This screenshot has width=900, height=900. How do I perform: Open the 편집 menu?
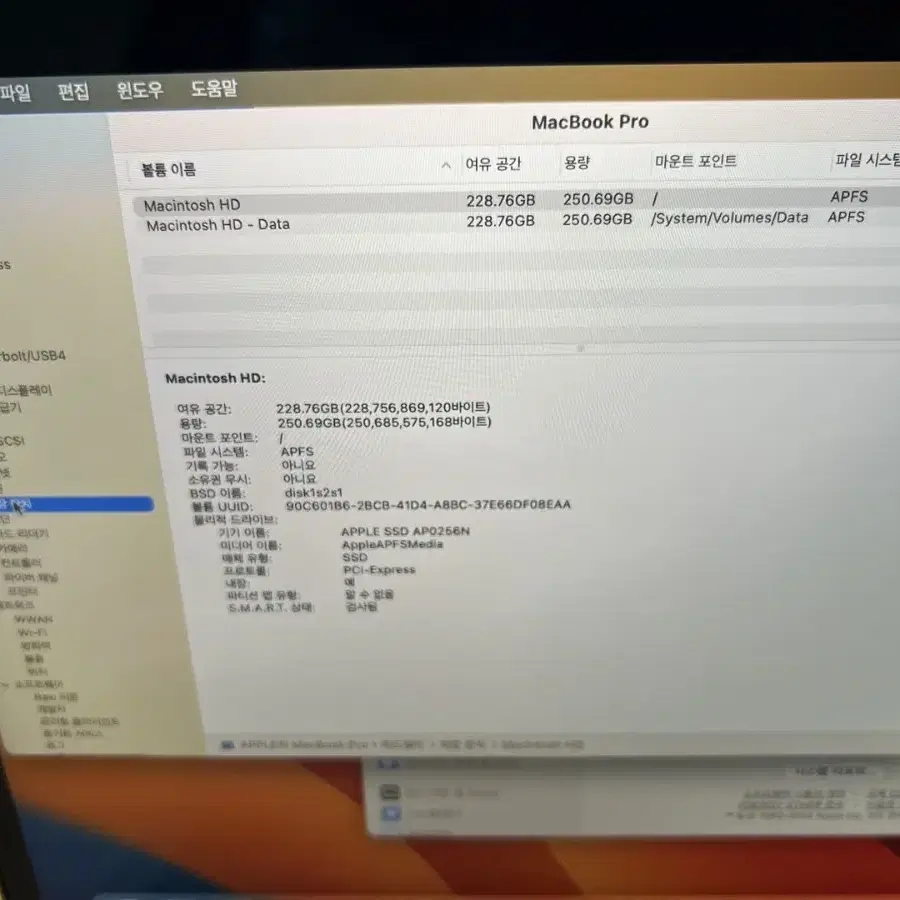pyautogui.click(x=73, y=91)
